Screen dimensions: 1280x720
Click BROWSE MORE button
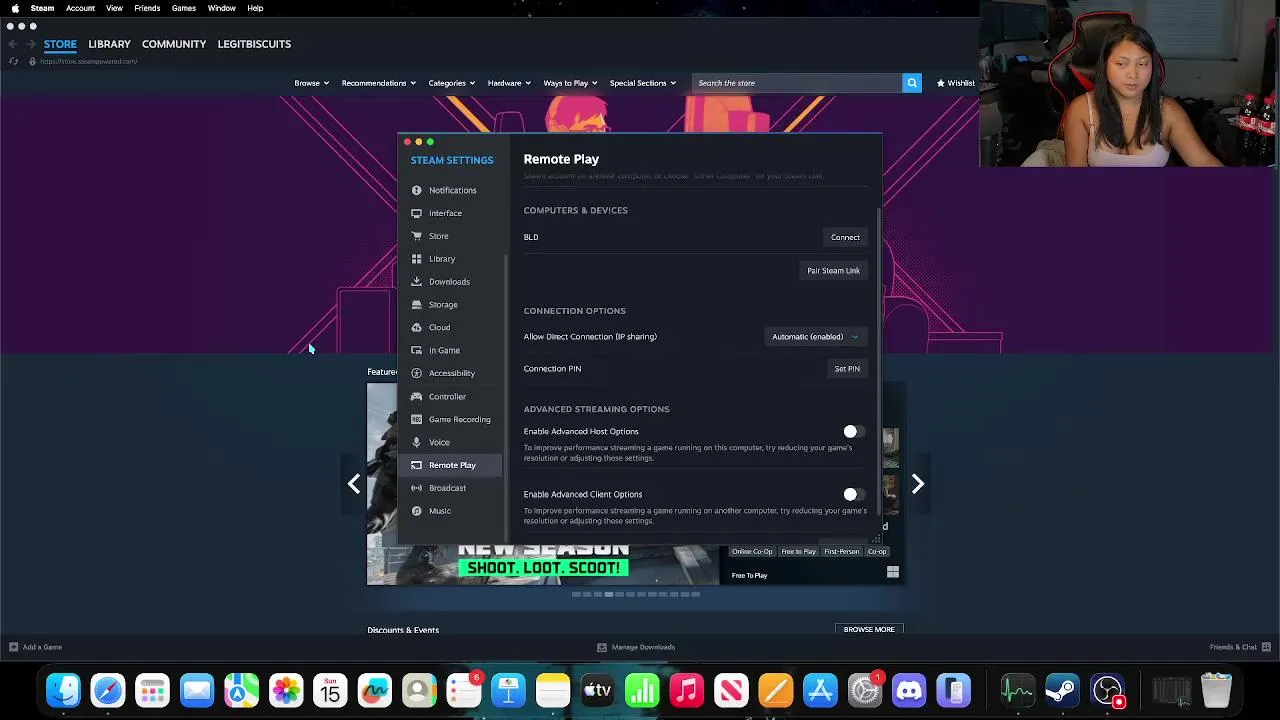(x=869, y=630)
